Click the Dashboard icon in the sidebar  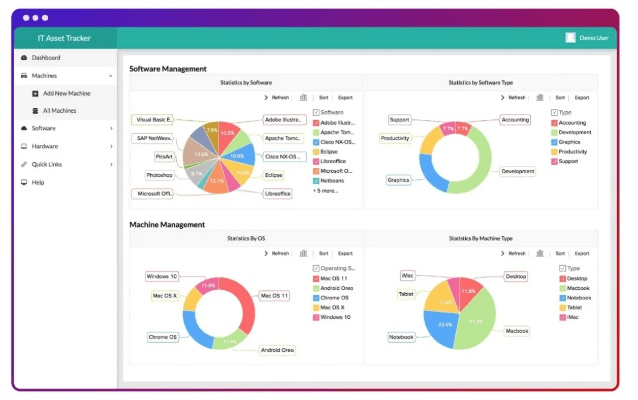coord(24,58)
